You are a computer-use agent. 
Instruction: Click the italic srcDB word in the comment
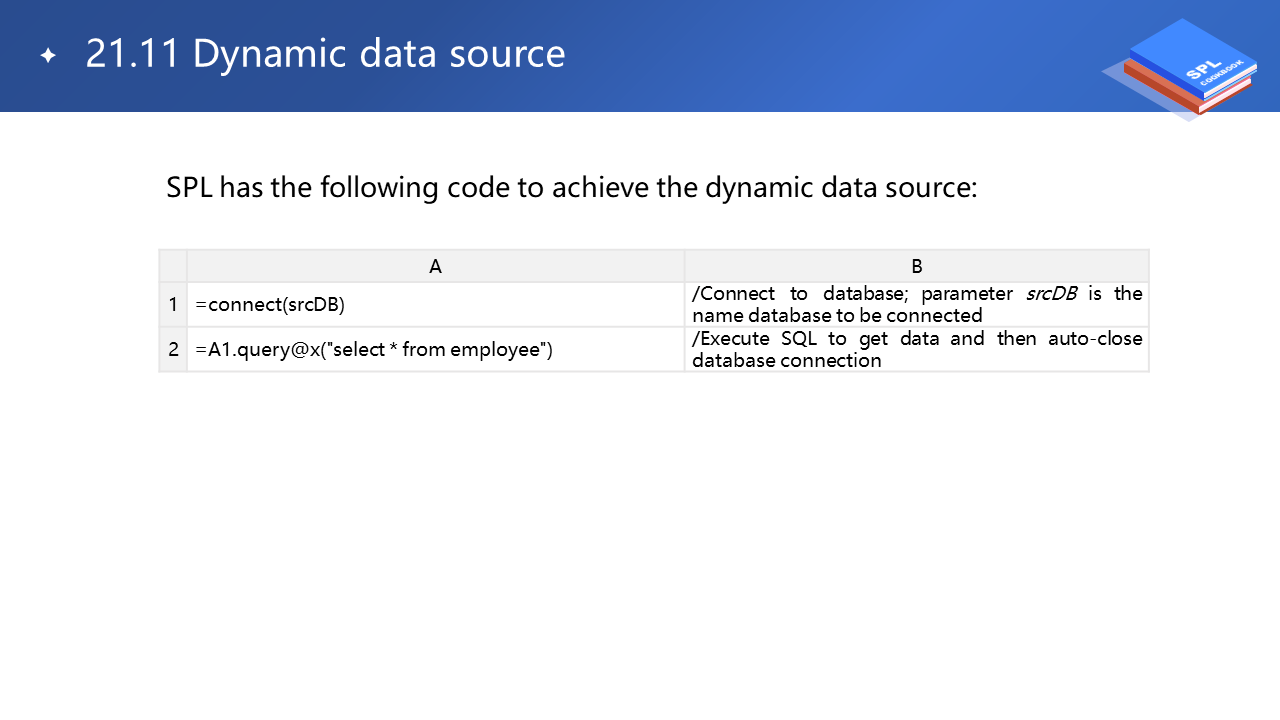pos(1051,294)
